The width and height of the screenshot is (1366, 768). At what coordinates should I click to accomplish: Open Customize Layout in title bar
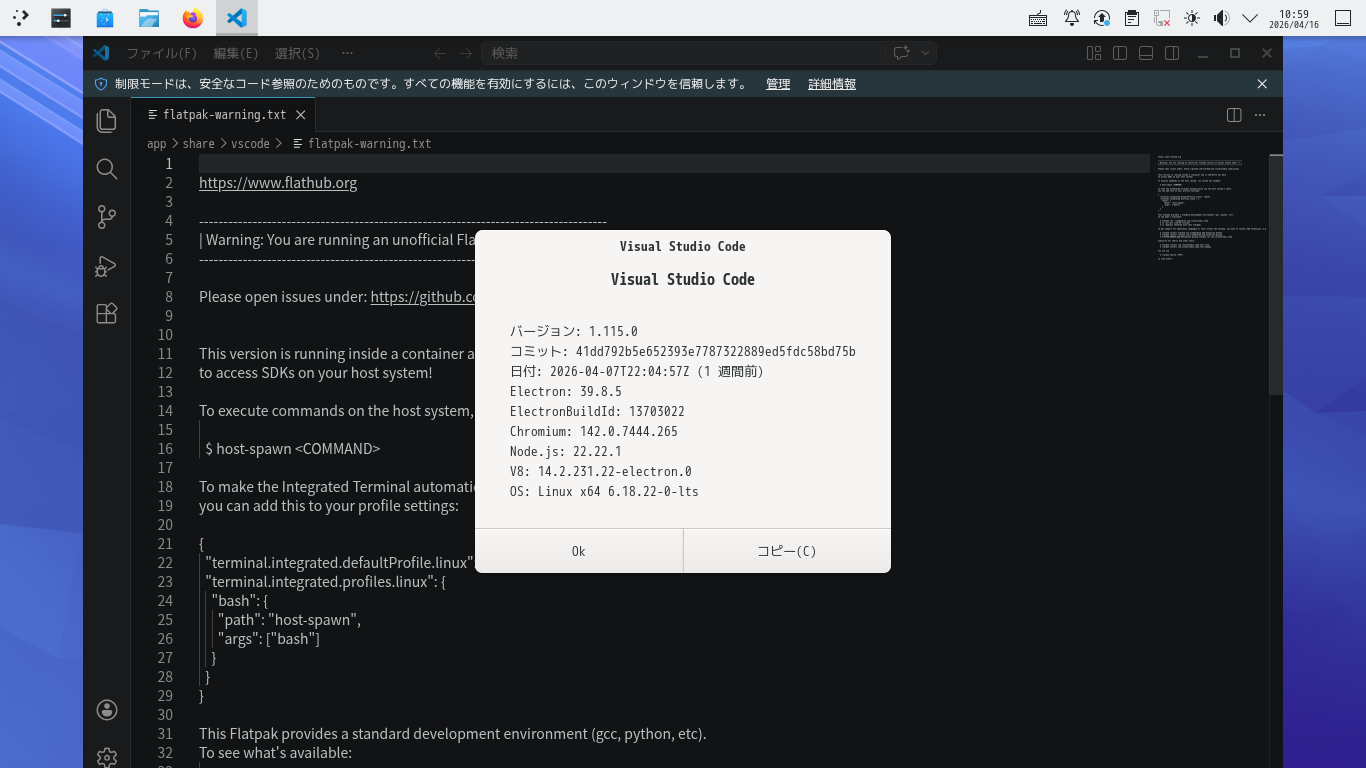pos(1094,53)
